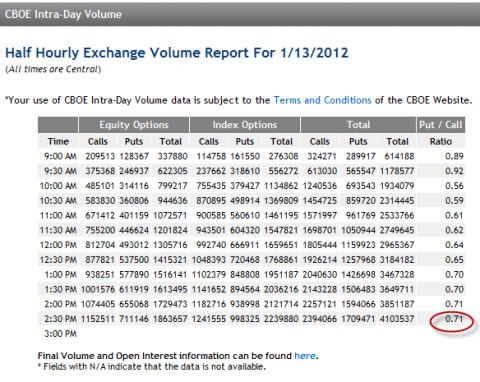Click total volume value 614188
Viewport: 480px width, 382px height.
tap(399, 156)
